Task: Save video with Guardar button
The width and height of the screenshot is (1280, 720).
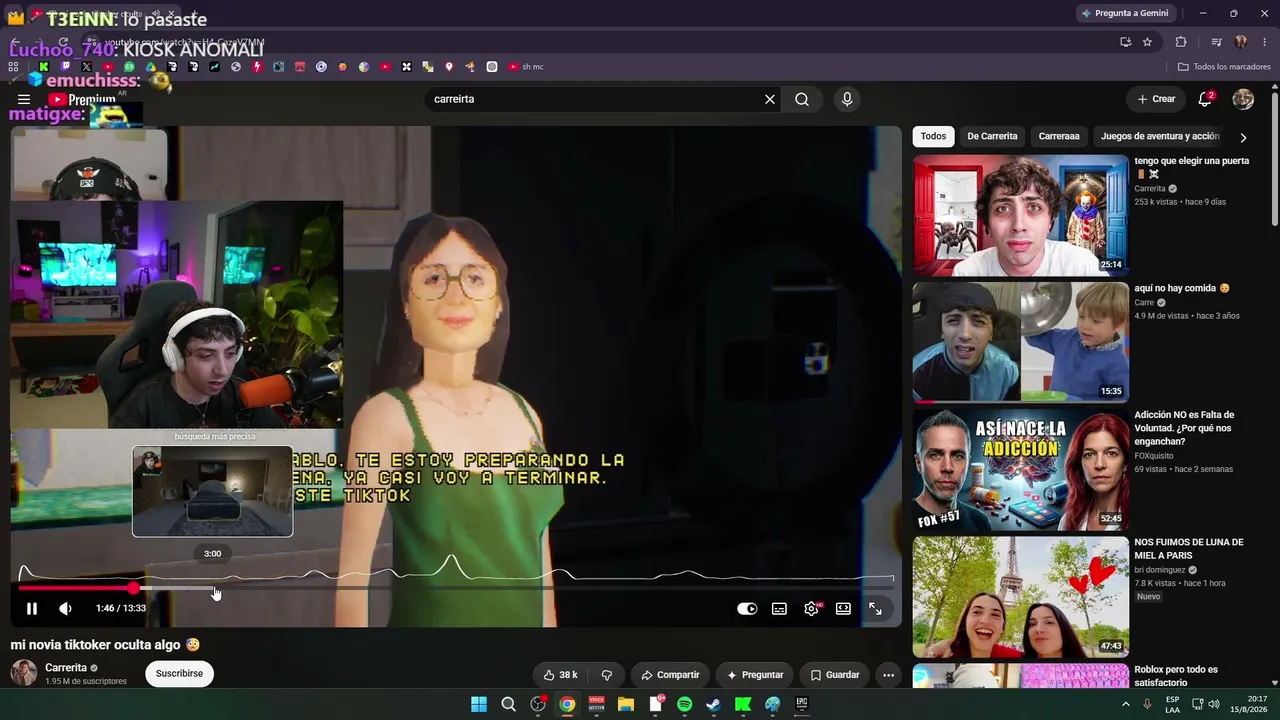Action: (834, 675)
